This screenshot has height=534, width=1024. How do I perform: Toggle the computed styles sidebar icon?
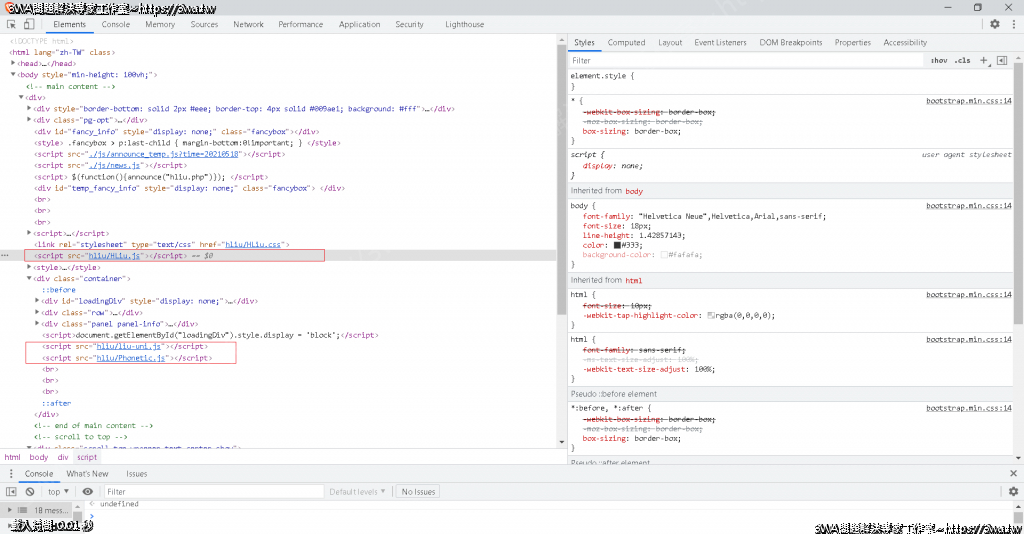1002,61
